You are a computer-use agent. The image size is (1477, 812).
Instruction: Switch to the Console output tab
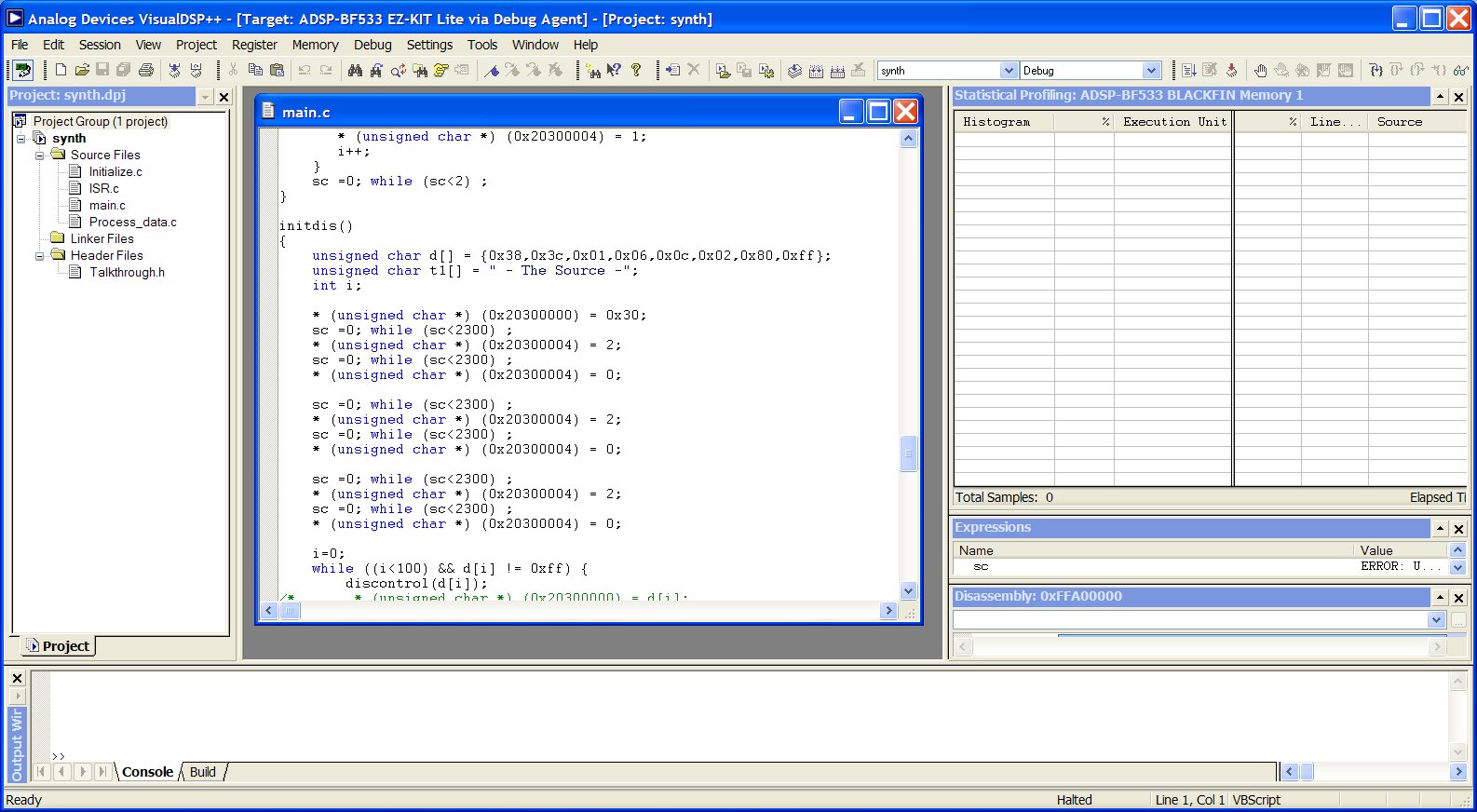point(147,772)
